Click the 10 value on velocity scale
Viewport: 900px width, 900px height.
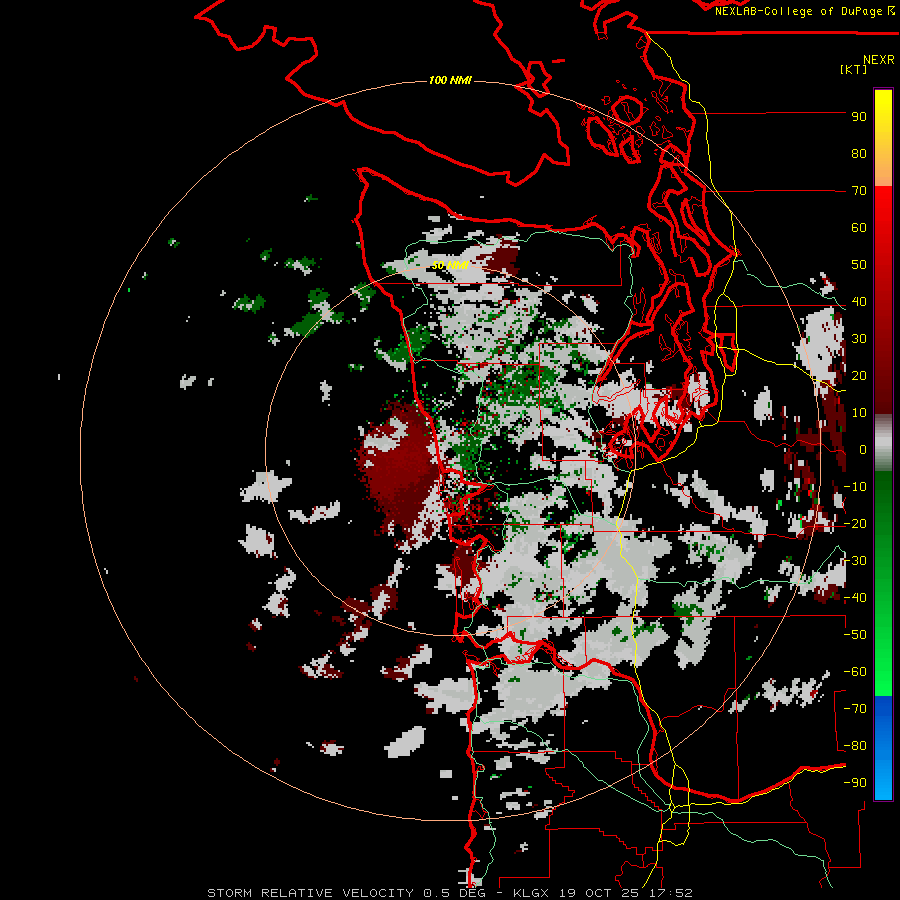[859, 413]
